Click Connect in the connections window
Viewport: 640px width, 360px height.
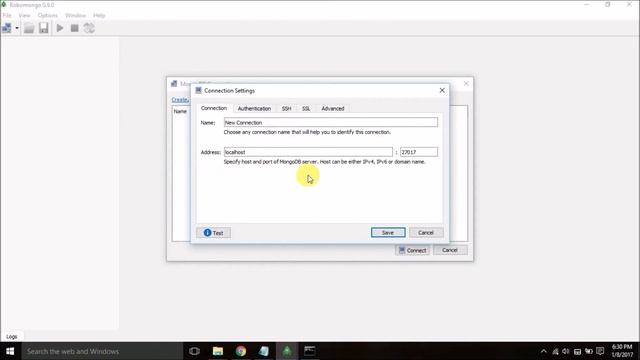(x=412, y=250)
